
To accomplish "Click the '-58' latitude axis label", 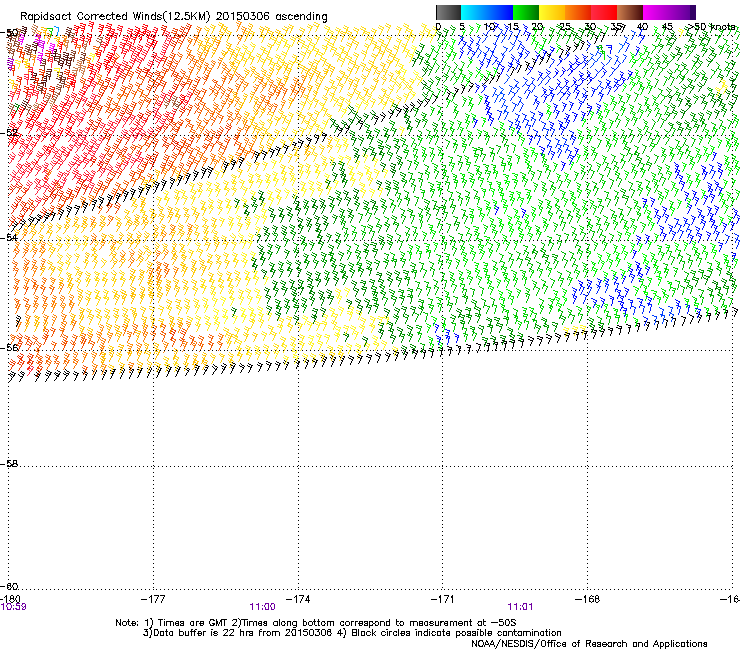I will pos(10,464).
